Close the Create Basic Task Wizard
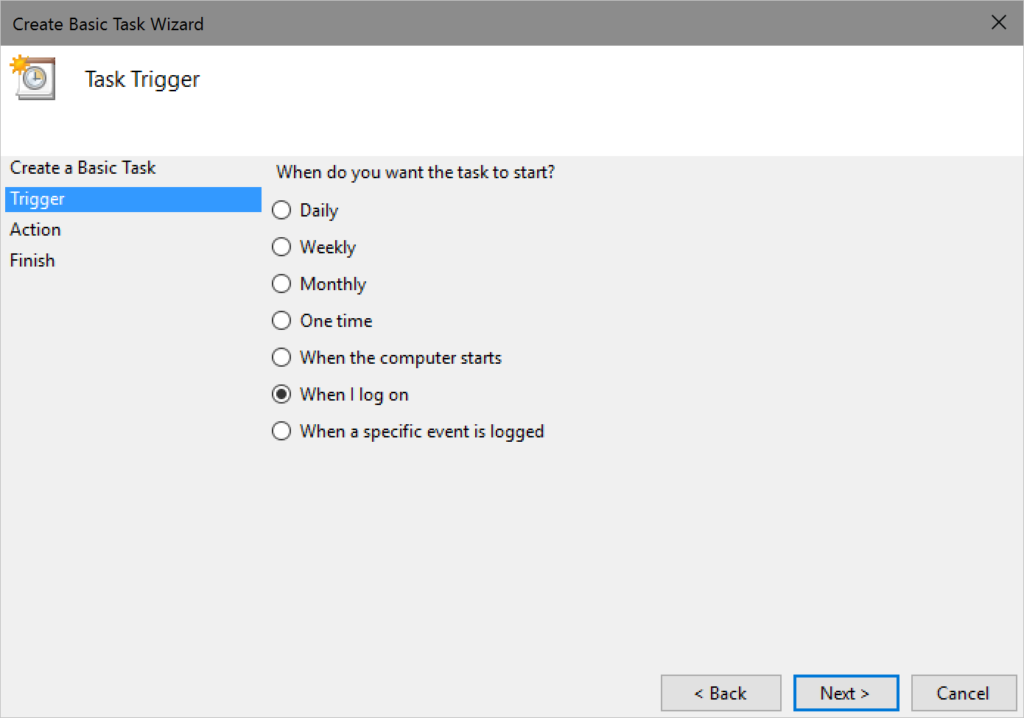Image resolution: width=1024 pixels, height=718 pixels. [x=998, y=22]
